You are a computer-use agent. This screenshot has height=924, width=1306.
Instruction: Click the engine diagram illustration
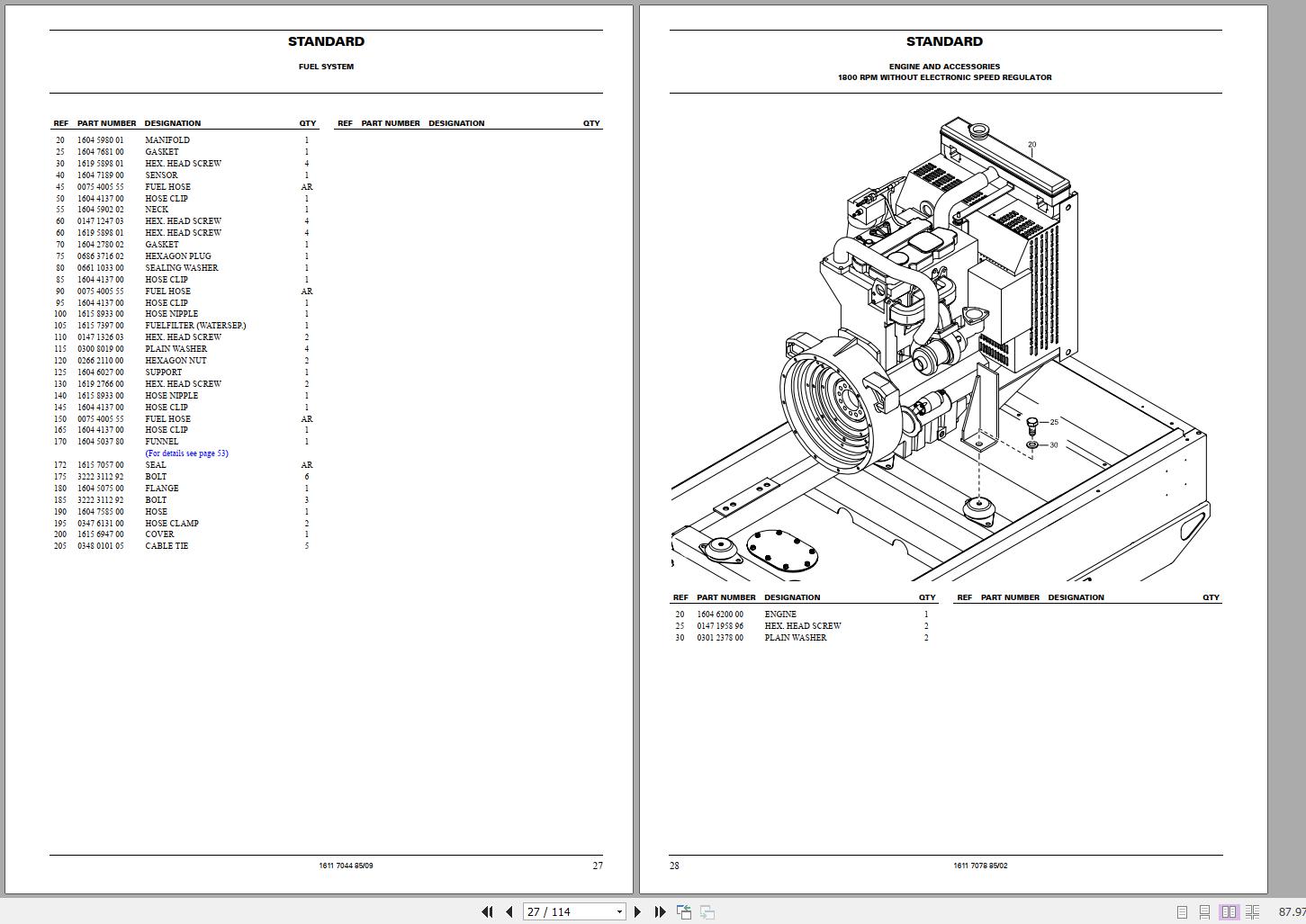point(941,348)
